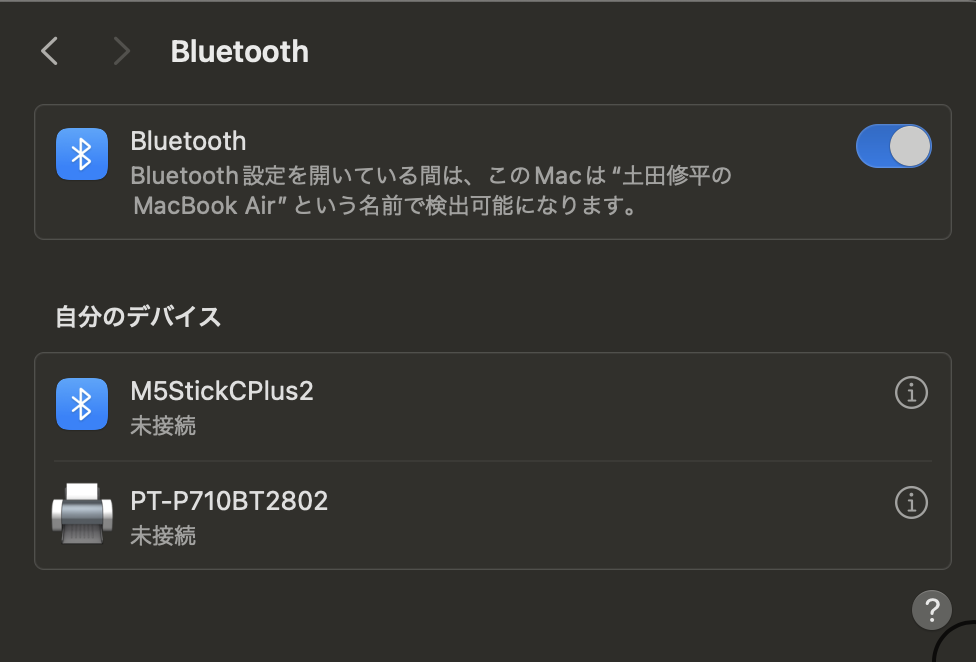
Task: Click the Bluetooth icon next to M5StickCPlus2
Action: point(81,404)
